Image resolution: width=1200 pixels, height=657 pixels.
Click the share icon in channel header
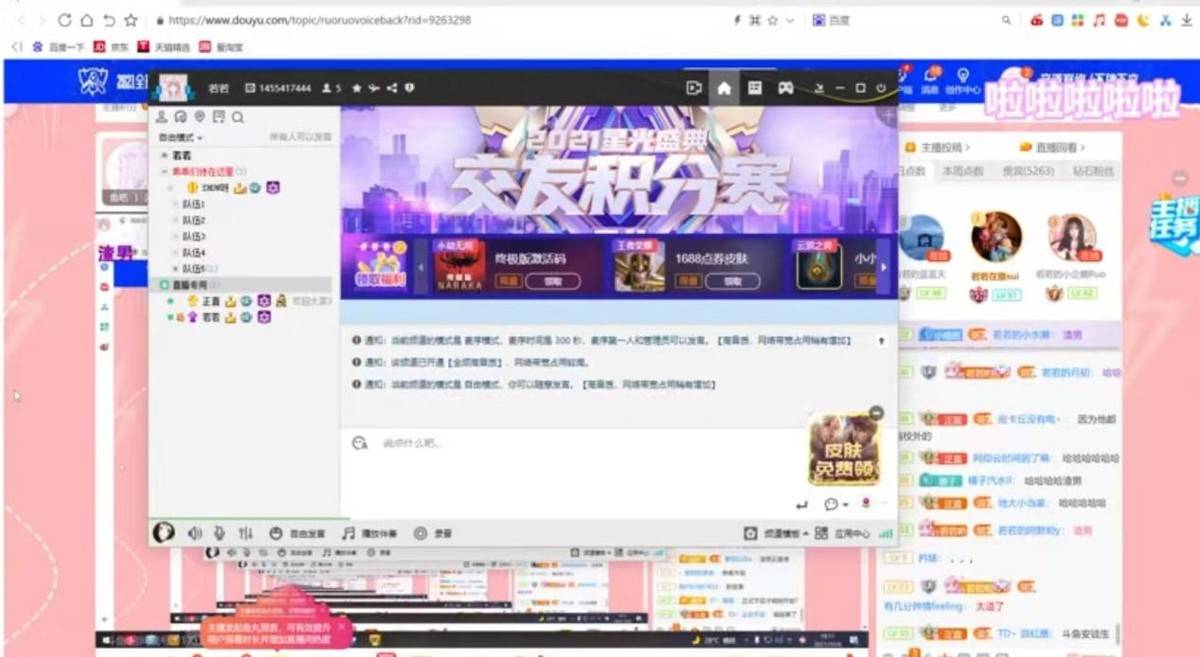point(392,88)
